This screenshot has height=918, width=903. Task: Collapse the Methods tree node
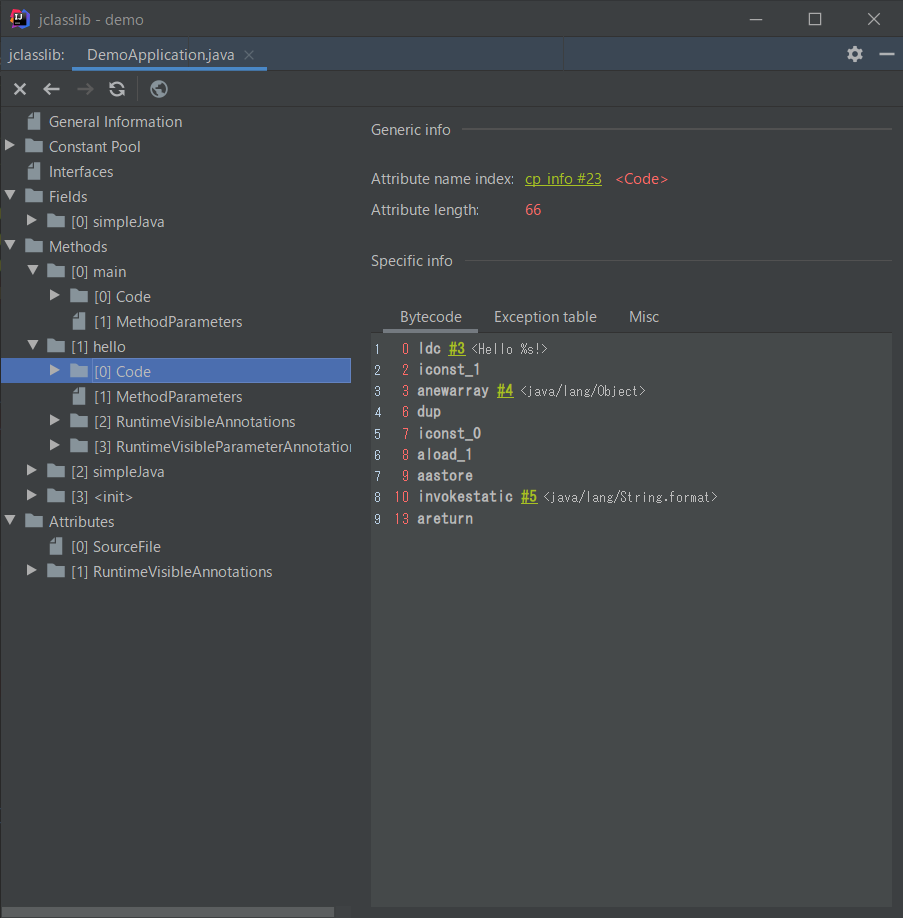(x=11, y=246)
